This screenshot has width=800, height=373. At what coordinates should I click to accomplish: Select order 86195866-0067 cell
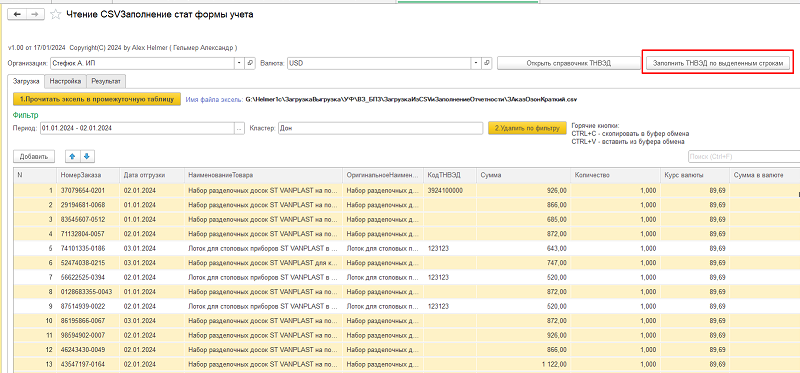tap(88, 321)
